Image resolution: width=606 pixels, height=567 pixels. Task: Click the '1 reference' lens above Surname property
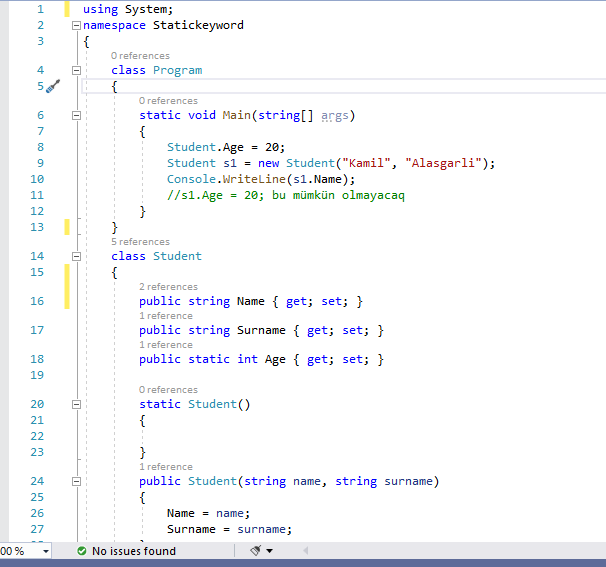[166, 316]
